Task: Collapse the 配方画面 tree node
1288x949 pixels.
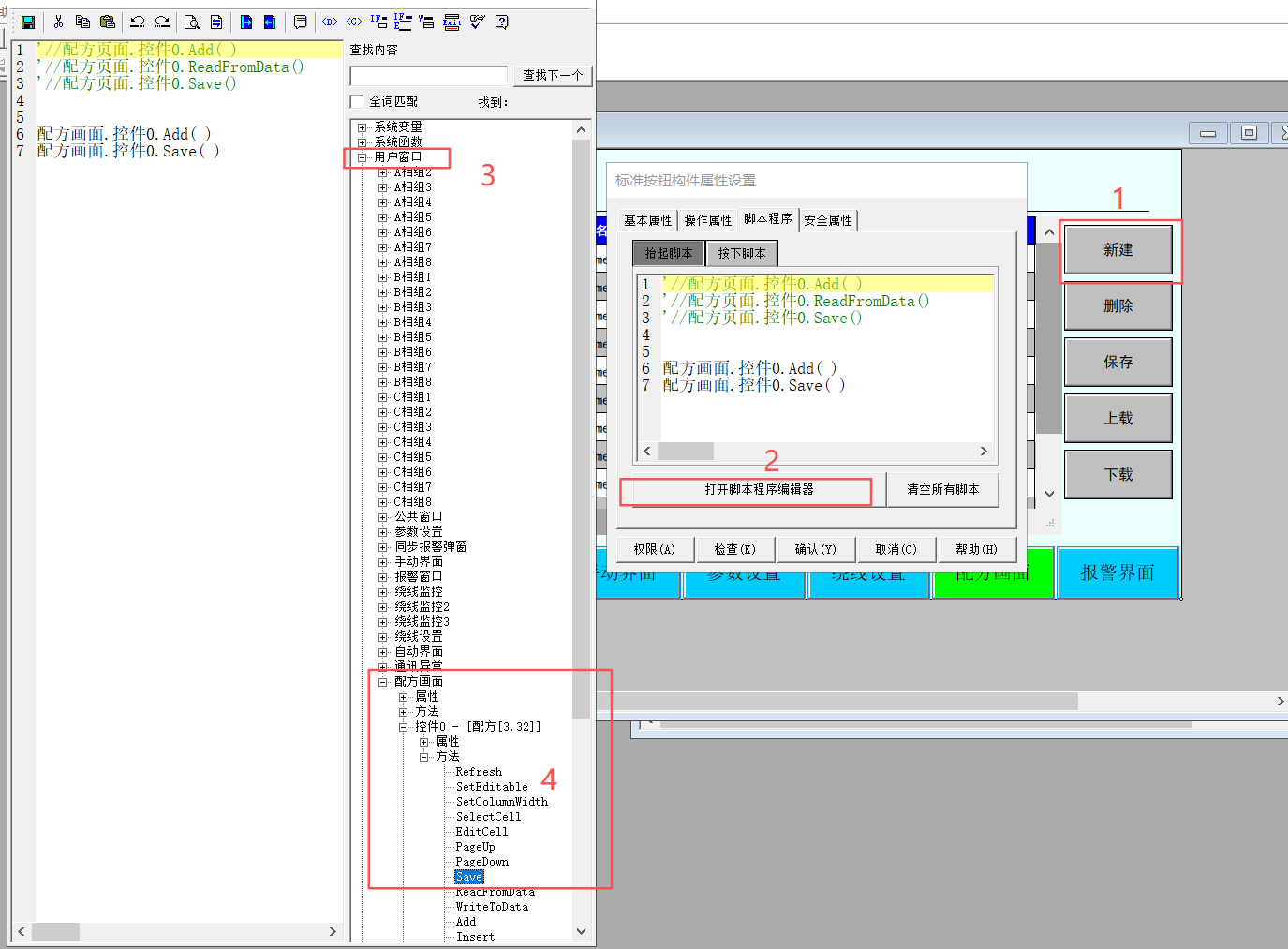Action: click(x=382, y=682)
